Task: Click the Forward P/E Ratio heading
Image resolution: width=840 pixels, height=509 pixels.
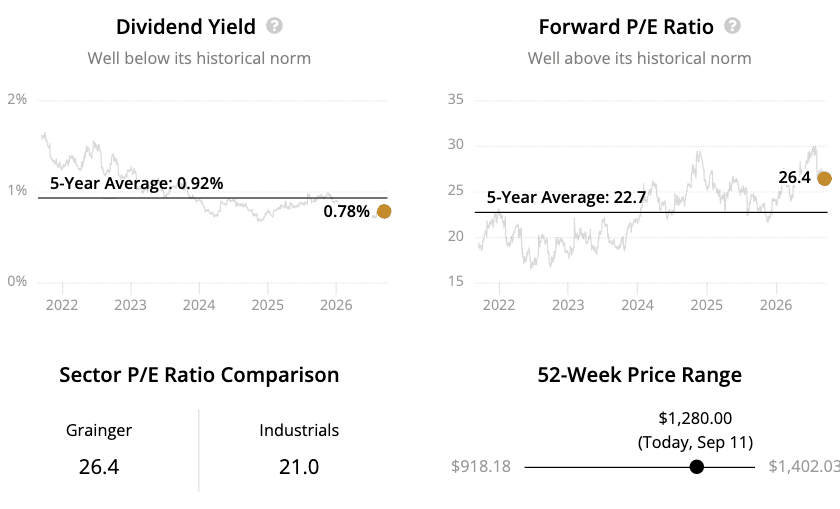Action: click(x=626, y=27)
